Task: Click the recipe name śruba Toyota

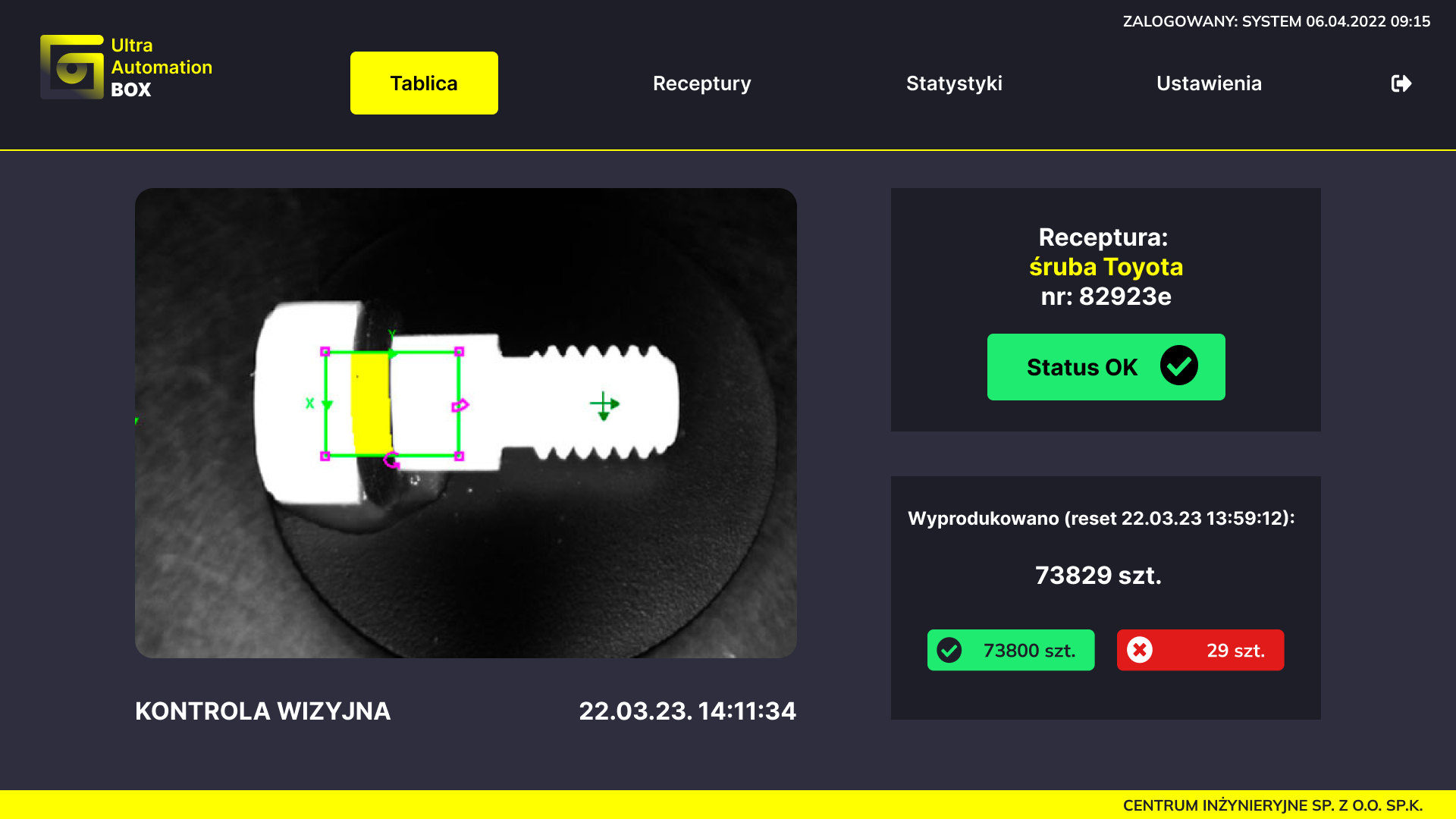Action: (x=1106, y=267)
